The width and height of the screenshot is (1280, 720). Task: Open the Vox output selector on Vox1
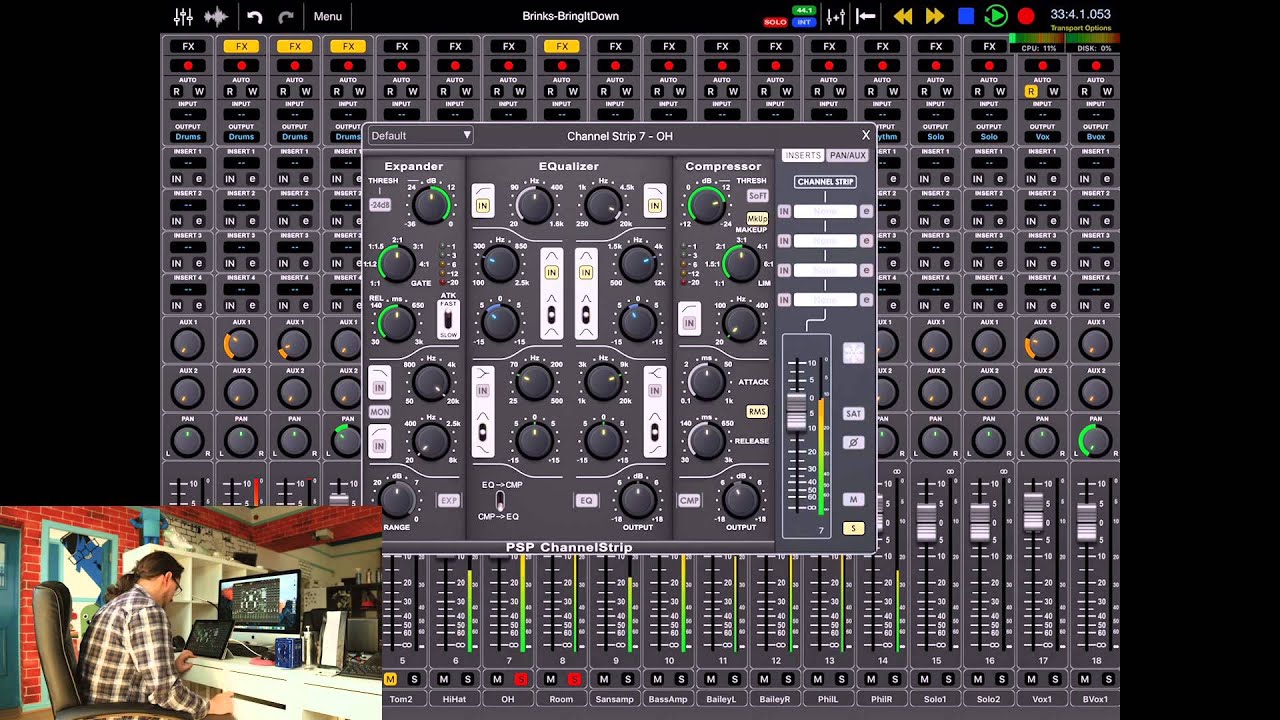click(x=1043, y=137)
